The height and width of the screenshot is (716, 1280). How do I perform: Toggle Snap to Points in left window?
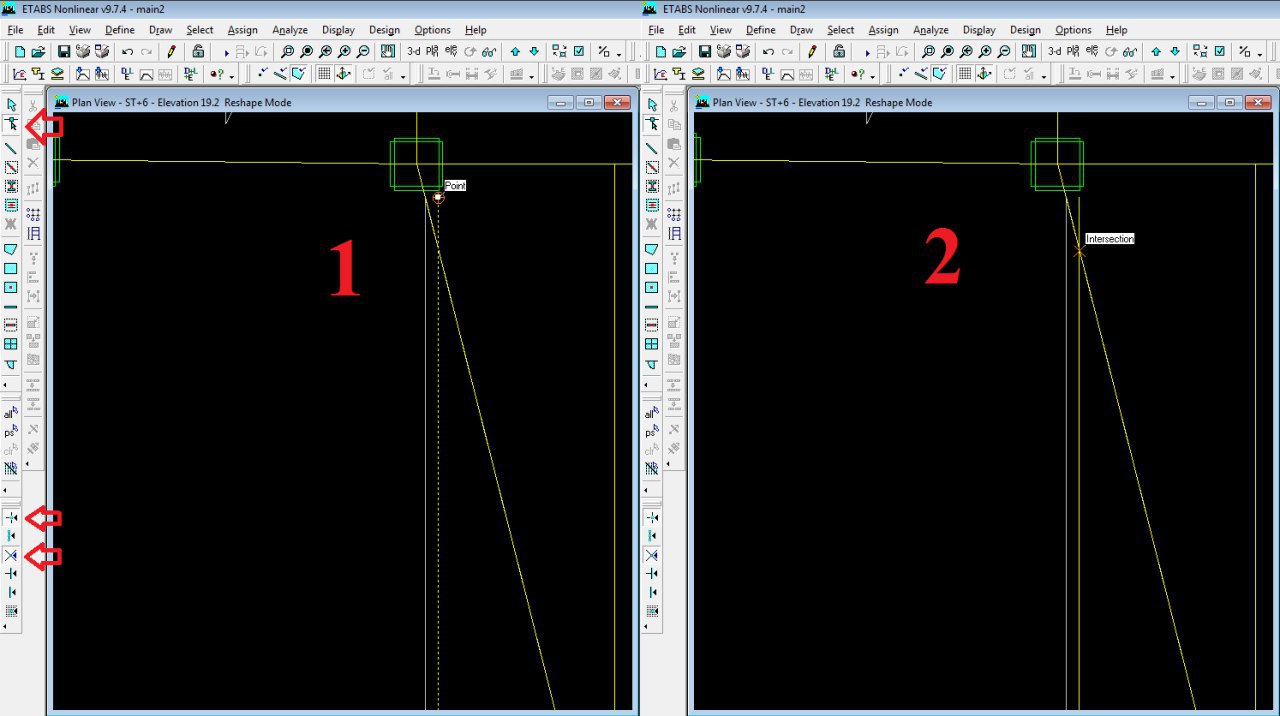[x=11, y=518]
